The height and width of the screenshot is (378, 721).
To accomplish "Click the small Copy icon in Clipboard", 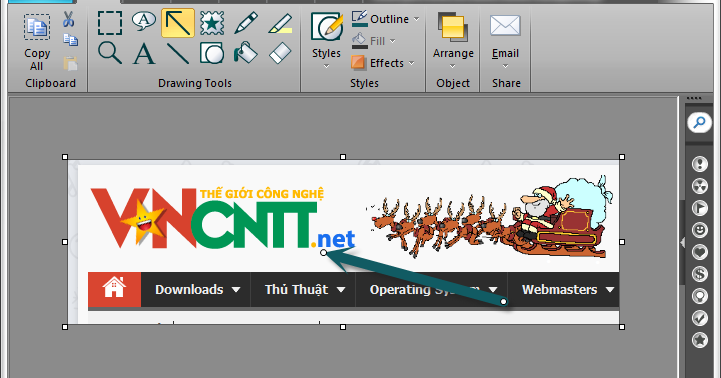I will point(70,40).
